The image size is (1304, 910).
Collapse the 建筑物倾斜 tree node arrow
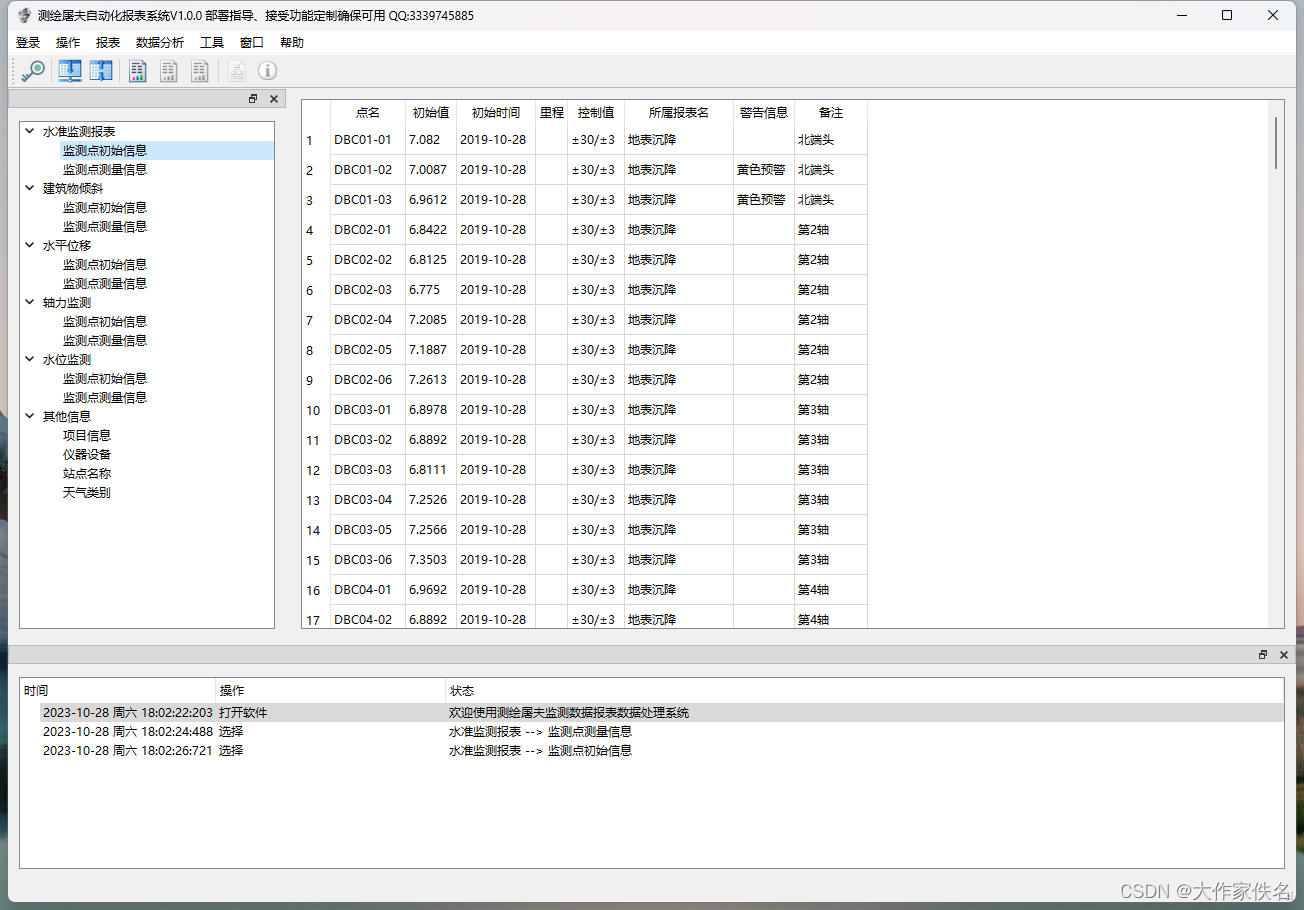click(x=30, y=188)
